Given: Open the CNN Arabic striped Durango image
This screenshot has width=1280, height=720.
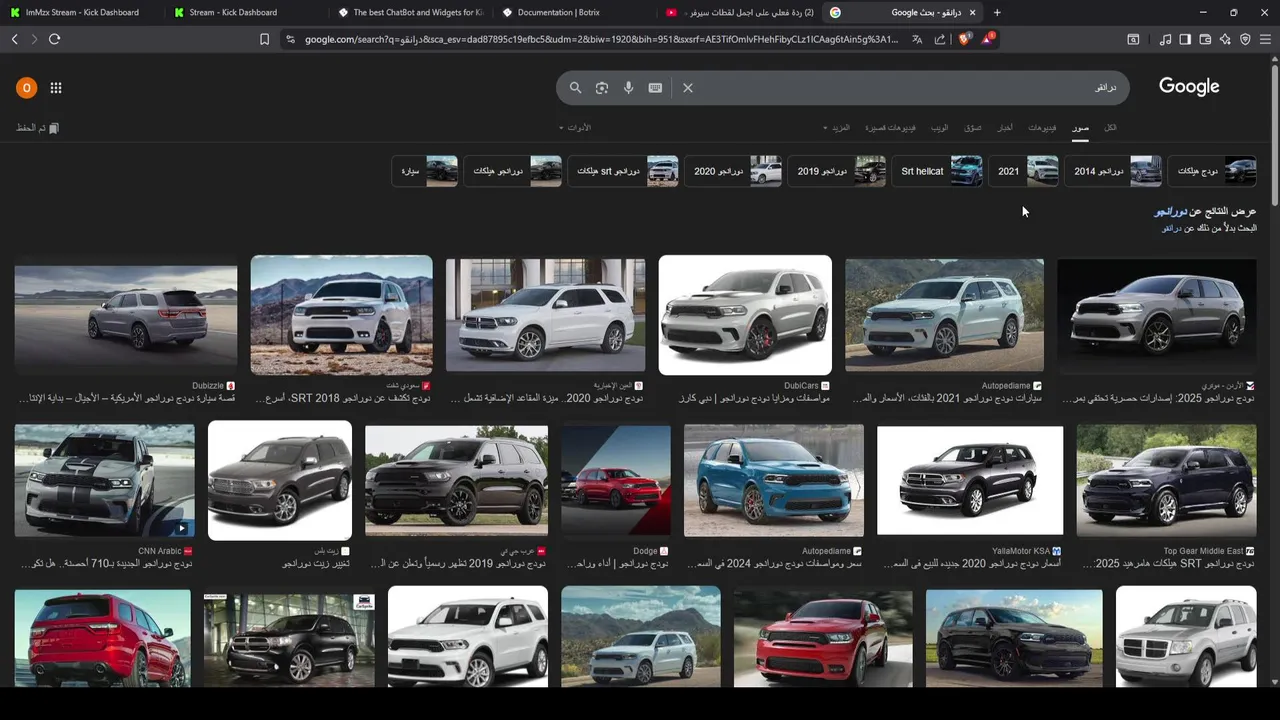Looking at the screenshot, I should point(105,481).
